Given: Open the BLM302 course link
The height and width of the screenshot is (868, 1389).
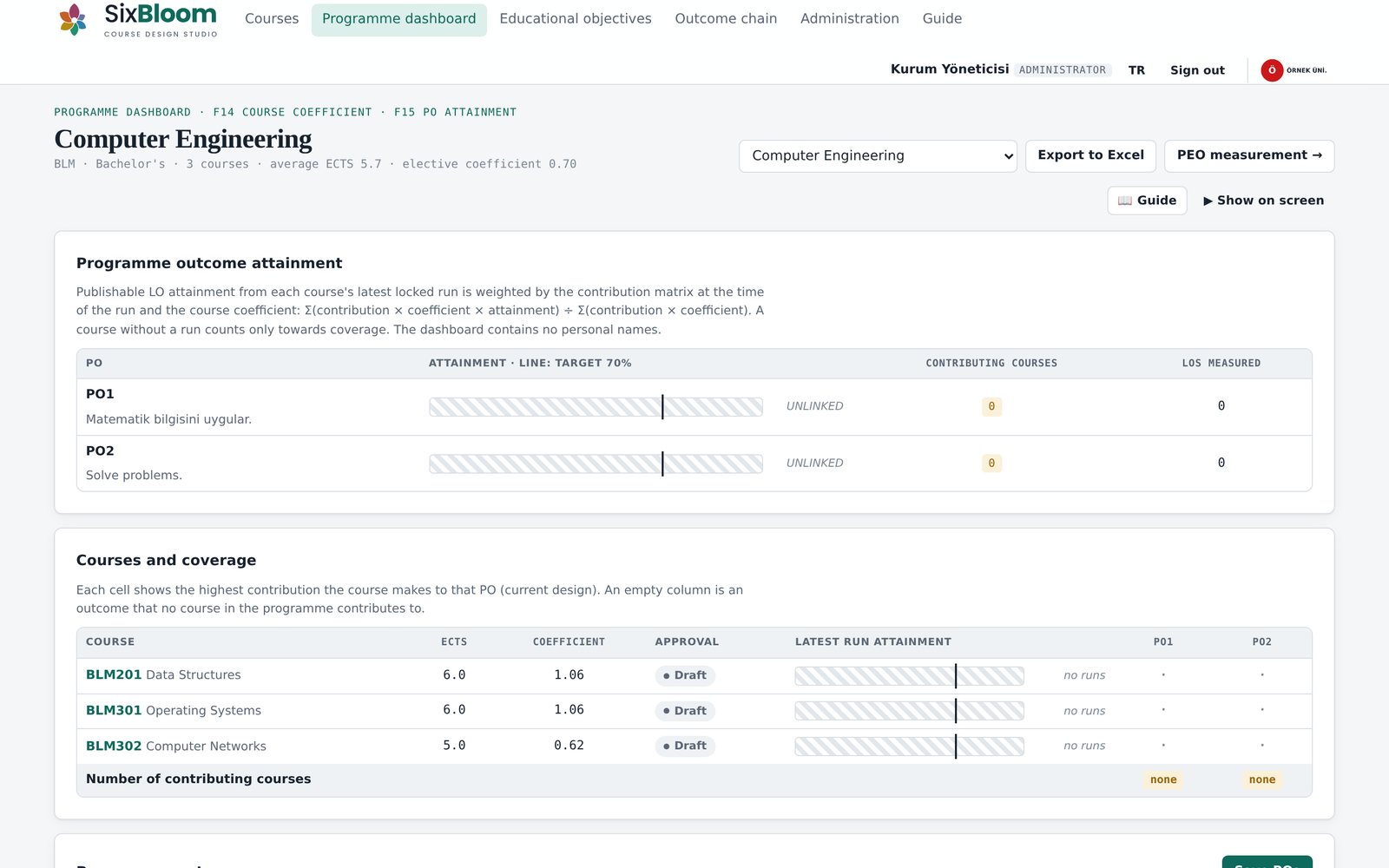Looking at the screenshot, I should pos(113,746).
